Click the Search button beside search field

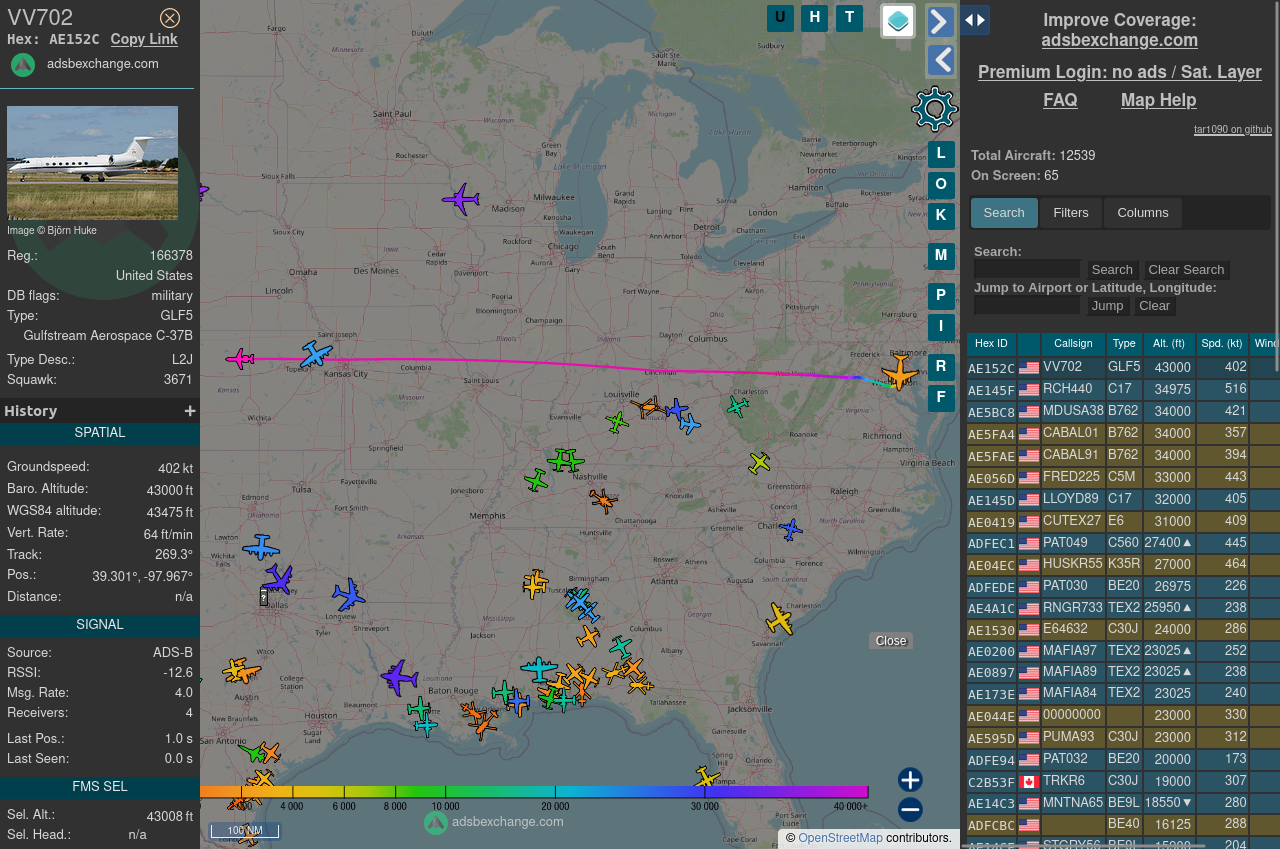[x=1112, y=270]
